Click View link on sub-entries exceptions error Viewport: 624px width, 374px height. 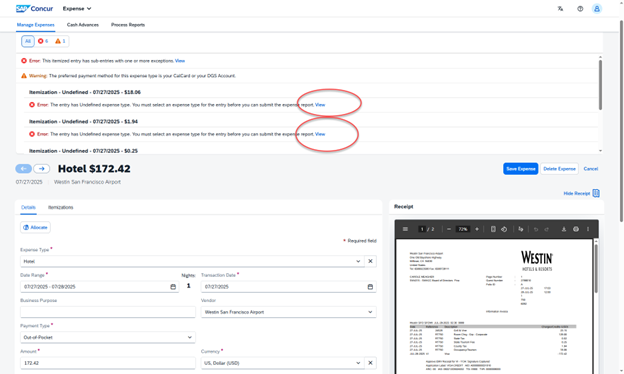pyautogui.click(x=180, y=61)
